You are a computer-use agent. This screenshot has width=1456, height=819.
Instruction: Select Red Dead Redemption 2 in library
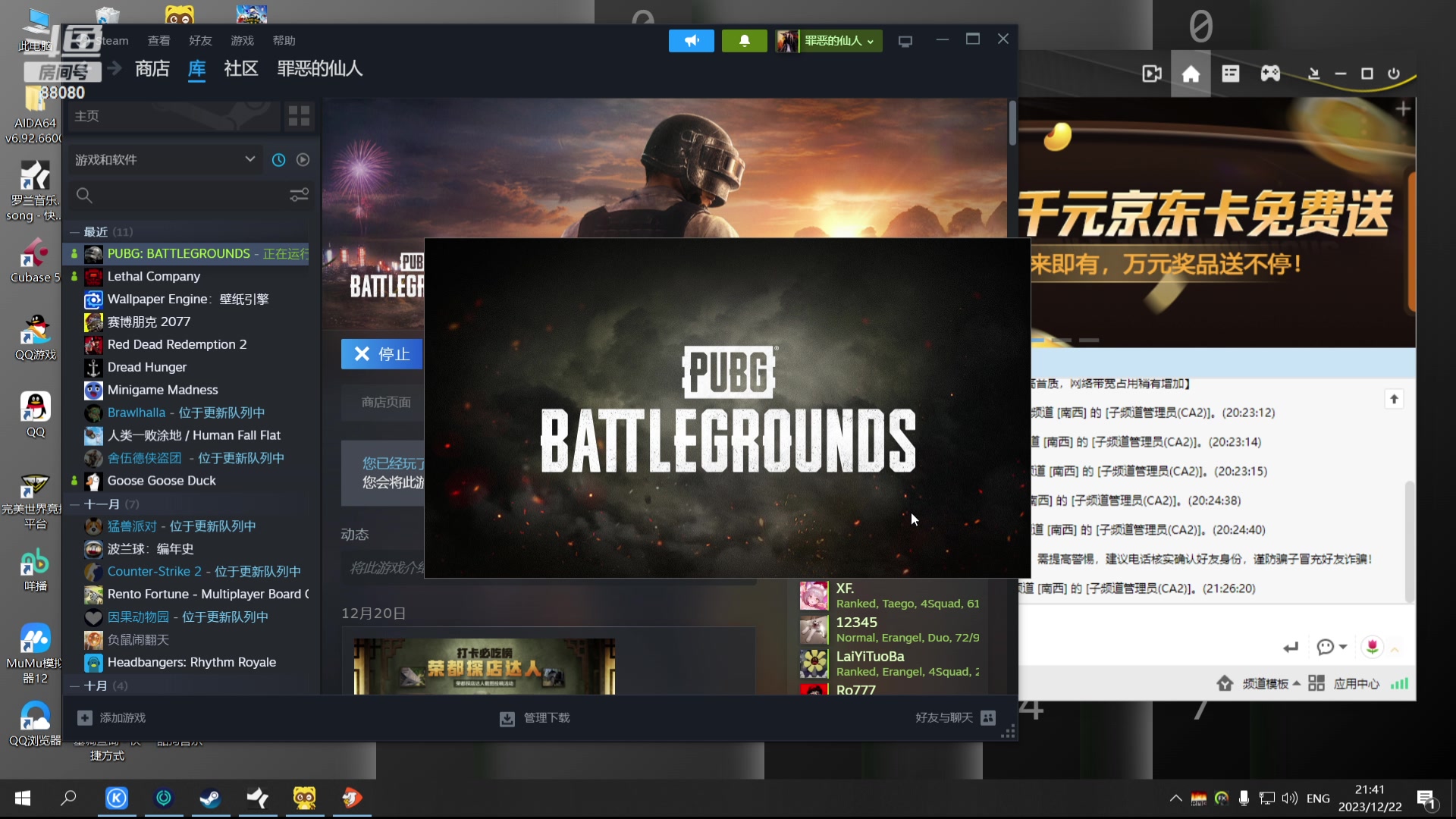point(177,344)
